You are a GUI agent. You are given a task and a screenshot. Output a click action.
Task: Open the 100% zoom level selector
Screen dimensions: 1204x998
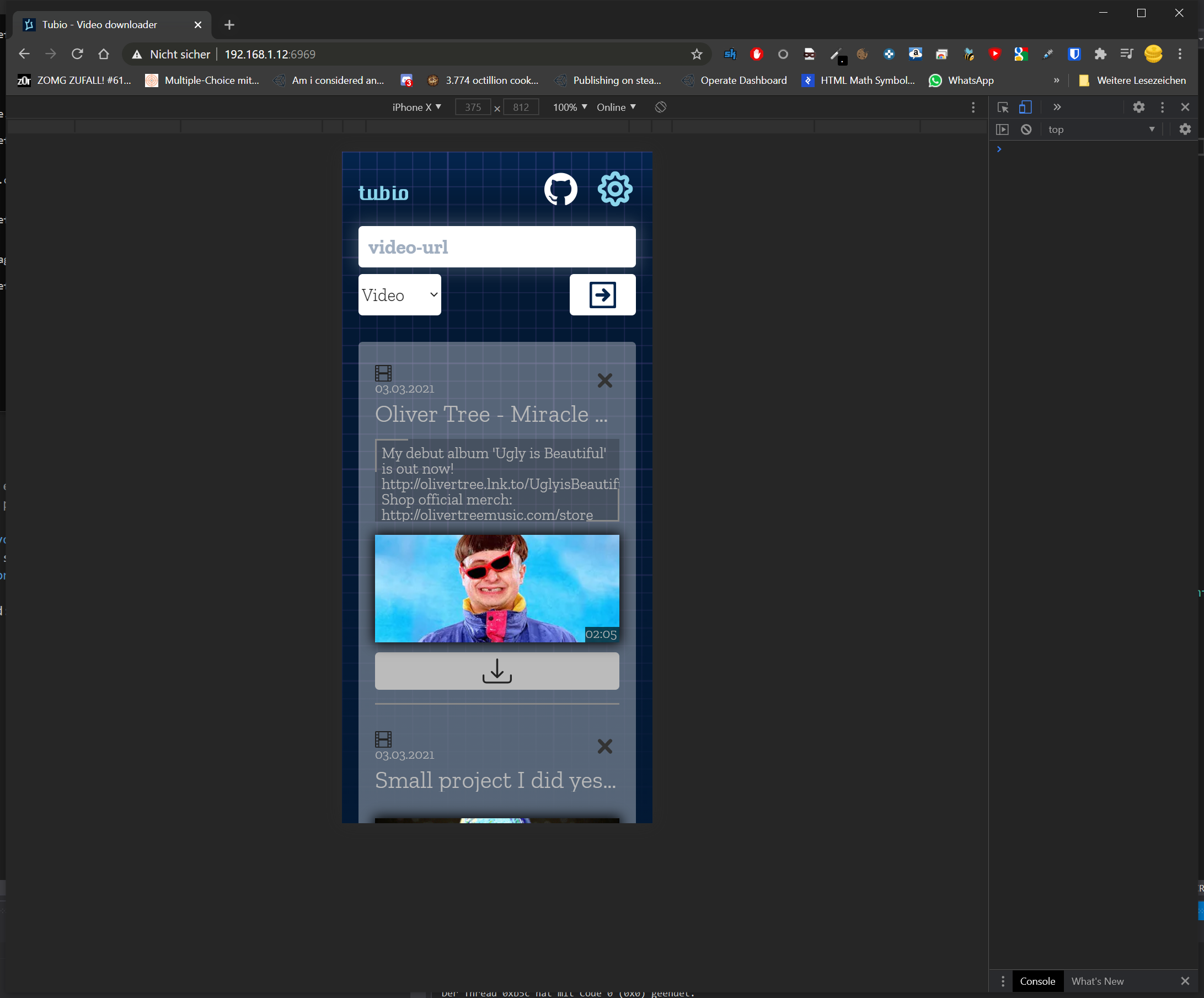569,107
